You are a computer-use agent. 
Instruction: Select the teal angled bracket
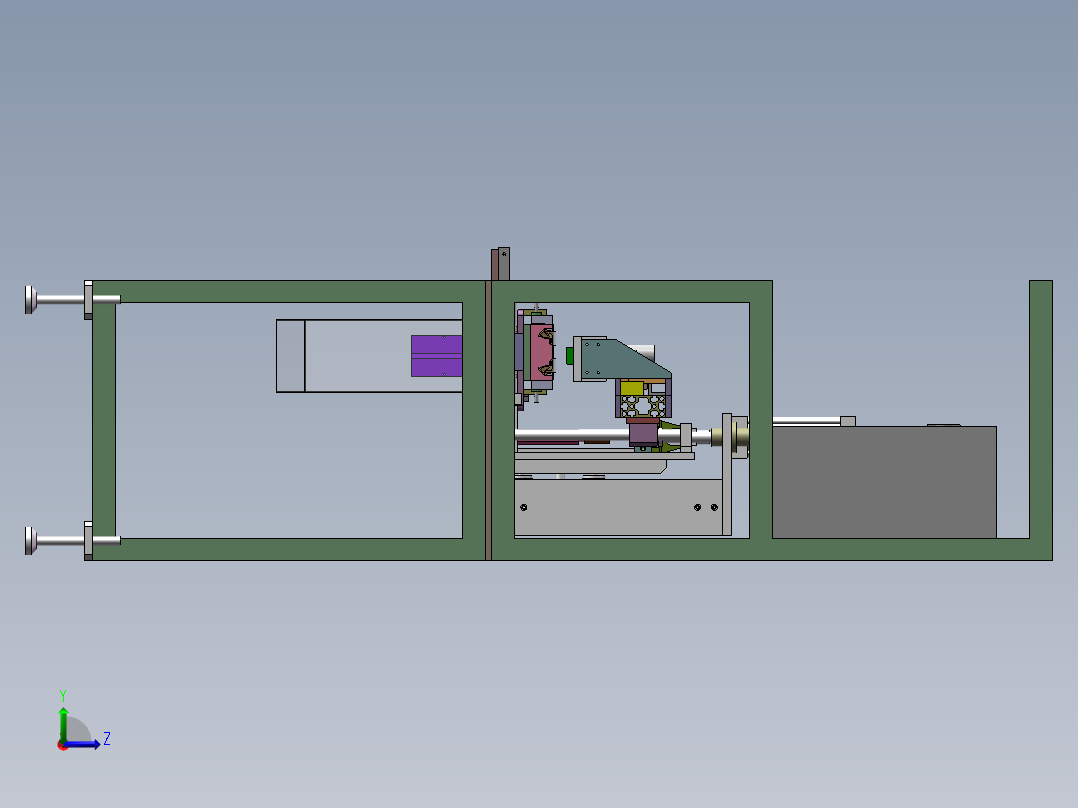coord(622,360)
